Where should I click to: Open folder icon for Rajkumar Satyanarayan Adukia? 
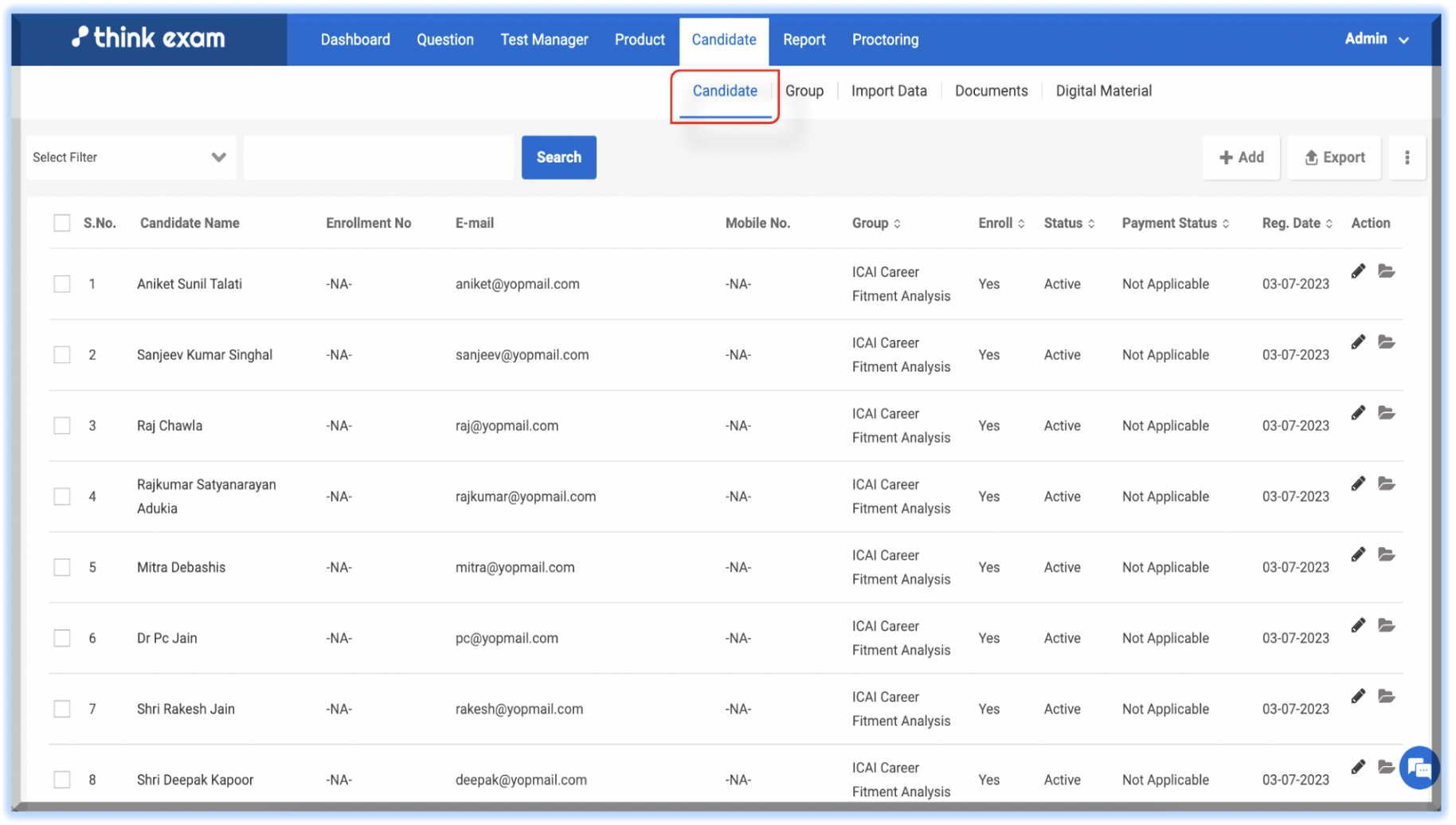pyautogui.click(x=1387, y=484)
